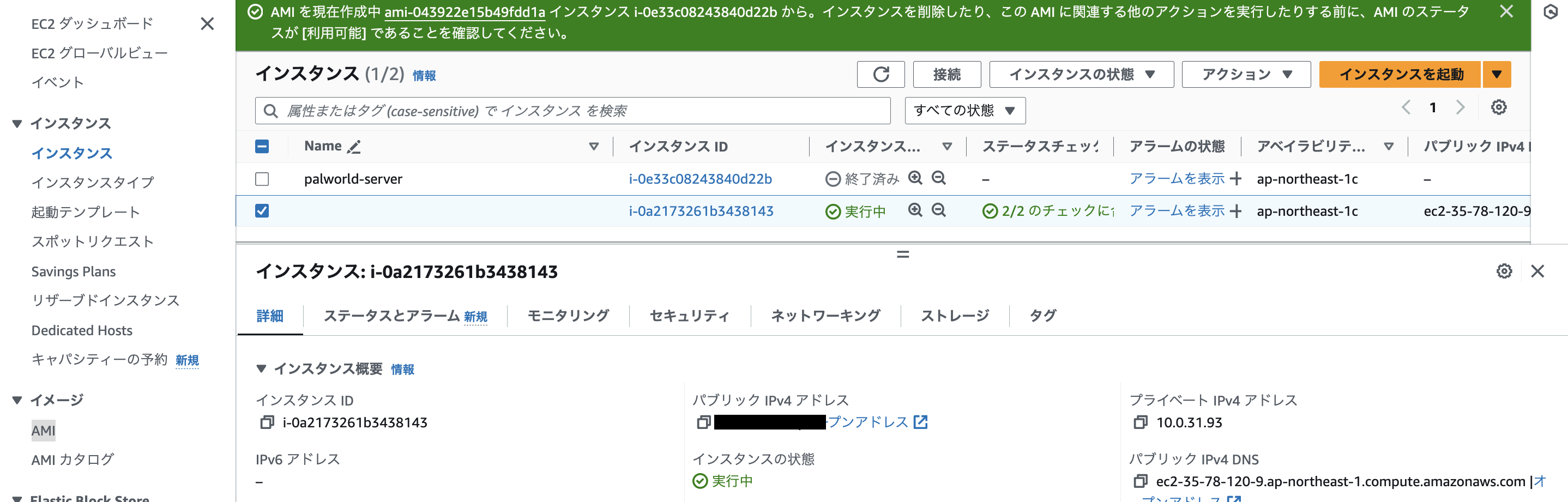
Task: Open the インスタンスの状態 dropdown
Action: pyautogui.click(x=1081, y=74)
